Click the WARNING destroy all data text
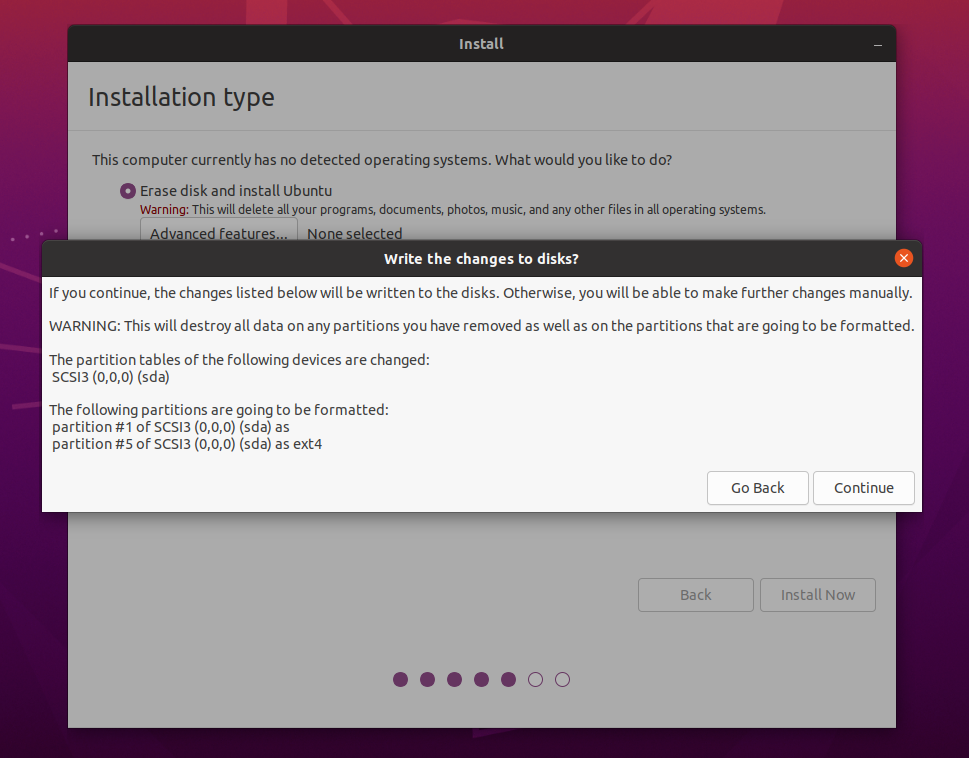The width and height of the screenshot is (969, 758). click(x=481, y=326)
